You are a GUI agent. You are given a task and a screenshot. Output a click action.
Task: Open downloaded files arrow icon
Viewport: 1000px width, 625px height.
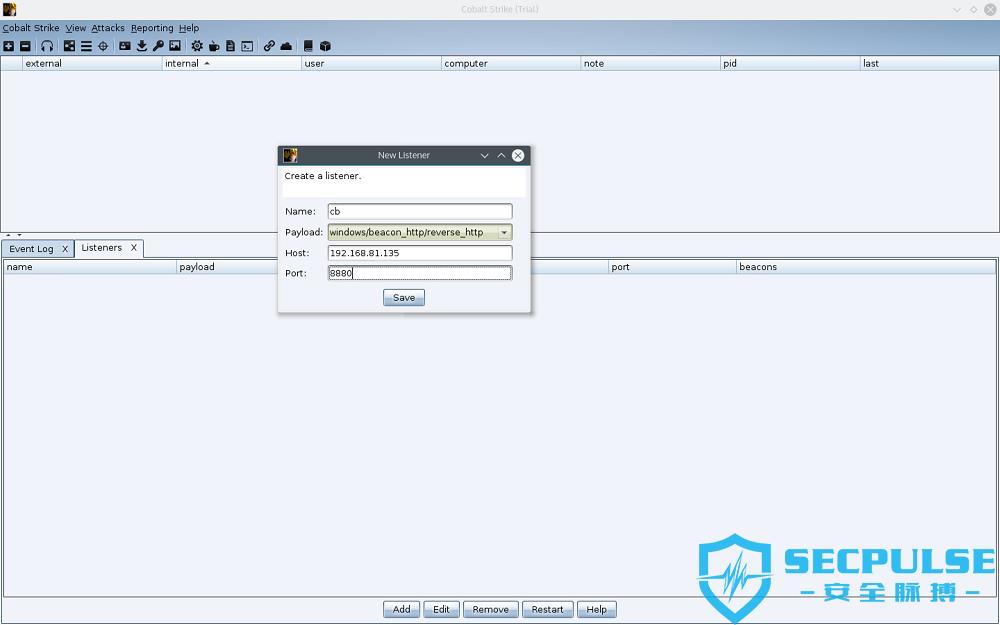(x=142, y=46)
